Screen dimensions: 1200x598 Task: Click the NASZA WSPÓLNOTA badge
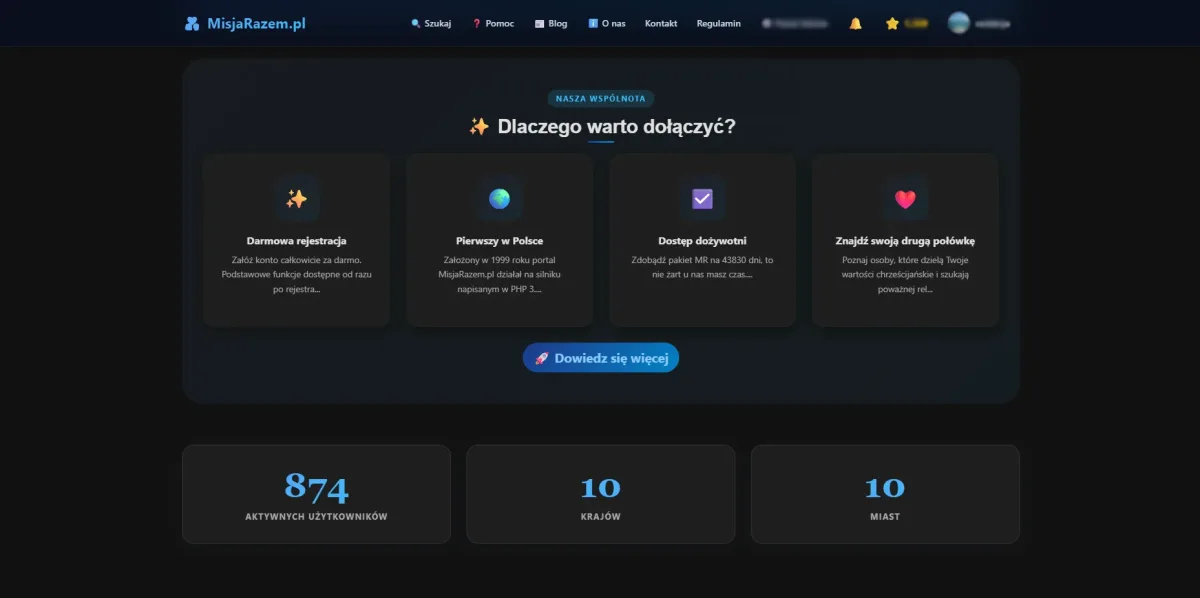[x=601, y=99]
